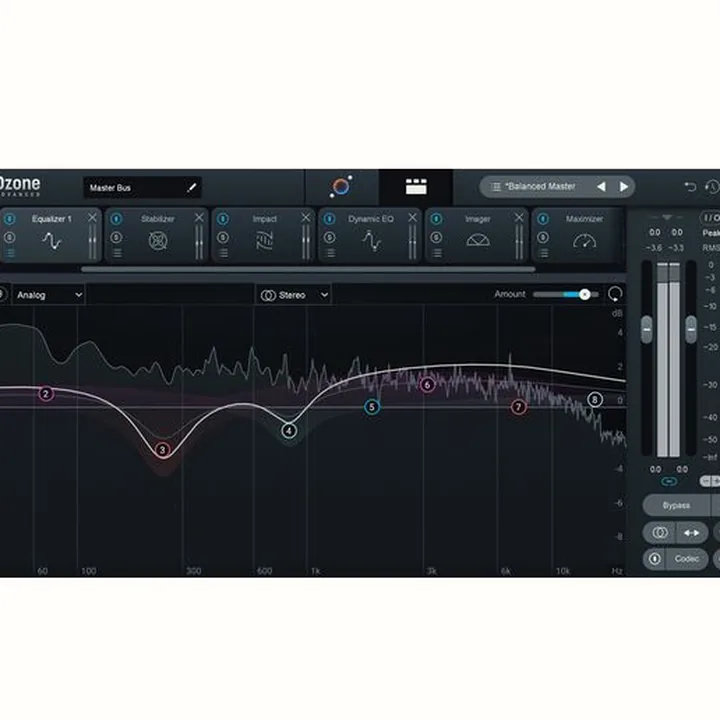Load the next preset with right arrow
Image resolution: width=720 pixels, height=720 pixels.
coord(624,186)
